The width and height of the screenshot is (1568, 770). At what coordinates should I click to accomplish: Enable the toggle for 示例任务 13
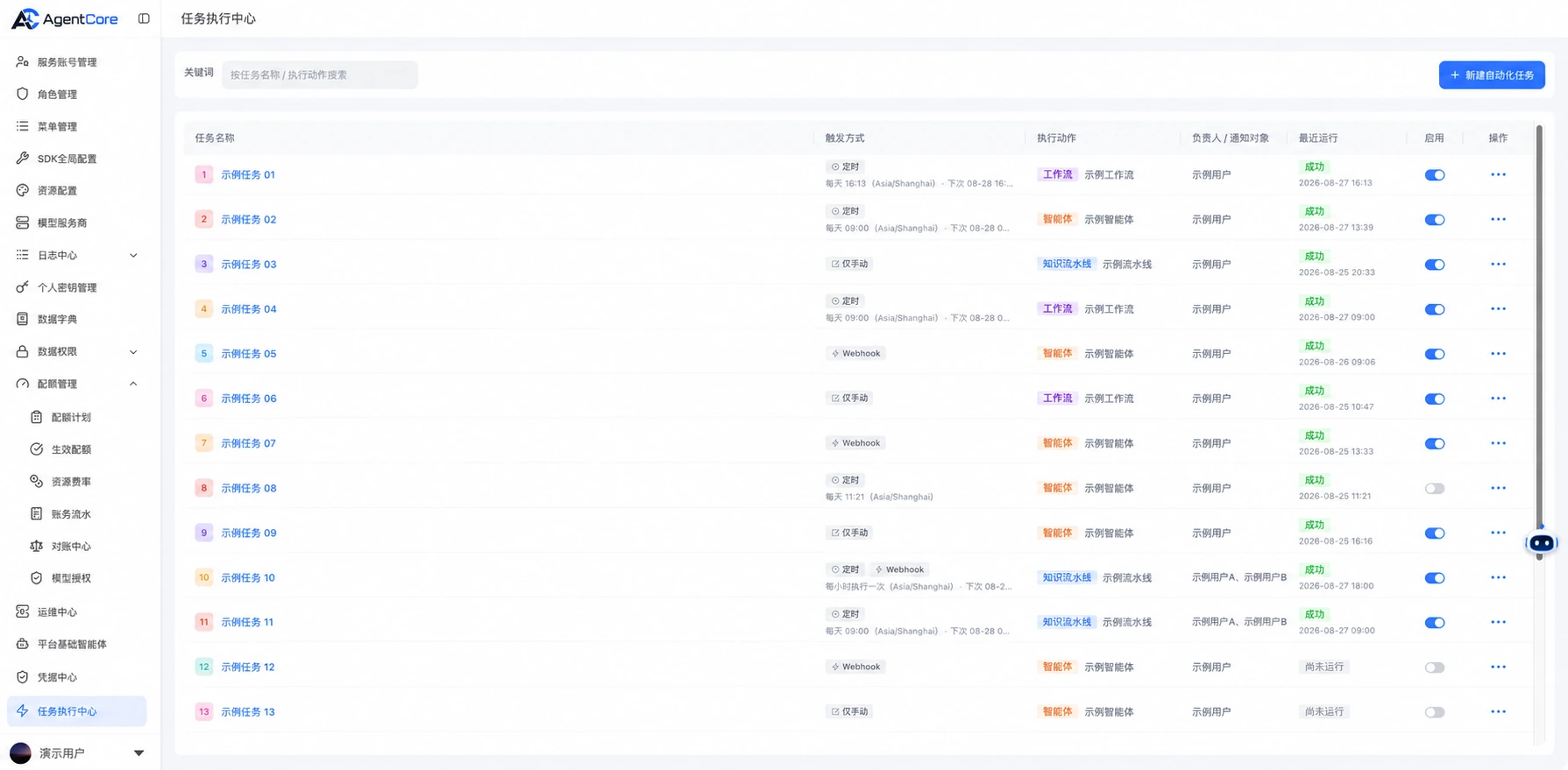point(1434,712)
